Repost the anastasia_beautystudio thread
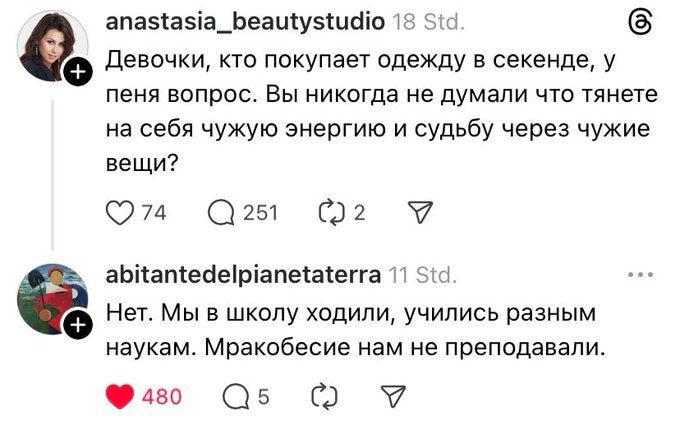This screenshot has height=430, width=680. click(x=329, y=211)
